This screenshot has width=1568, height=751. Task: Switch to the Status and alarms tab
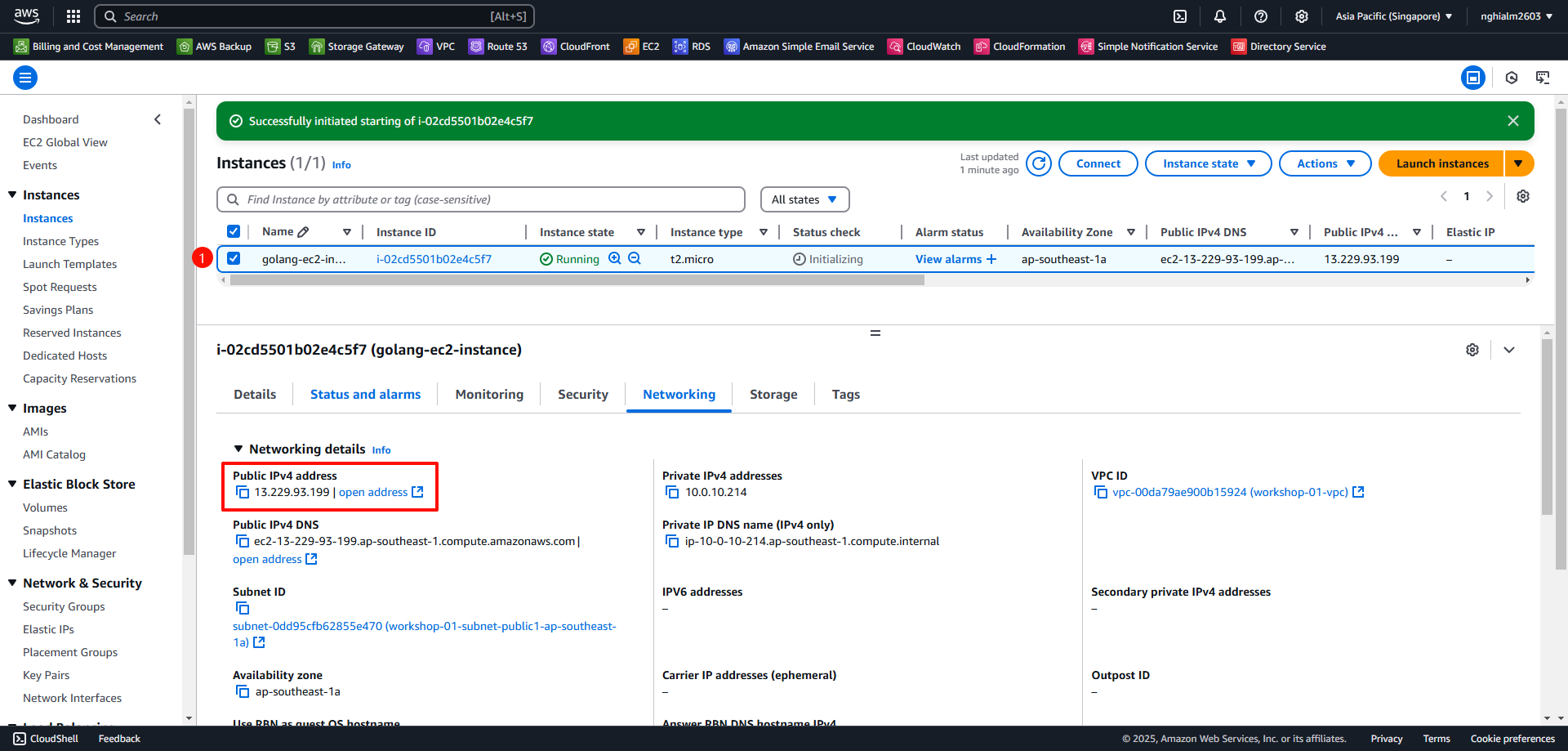[365, 394]
